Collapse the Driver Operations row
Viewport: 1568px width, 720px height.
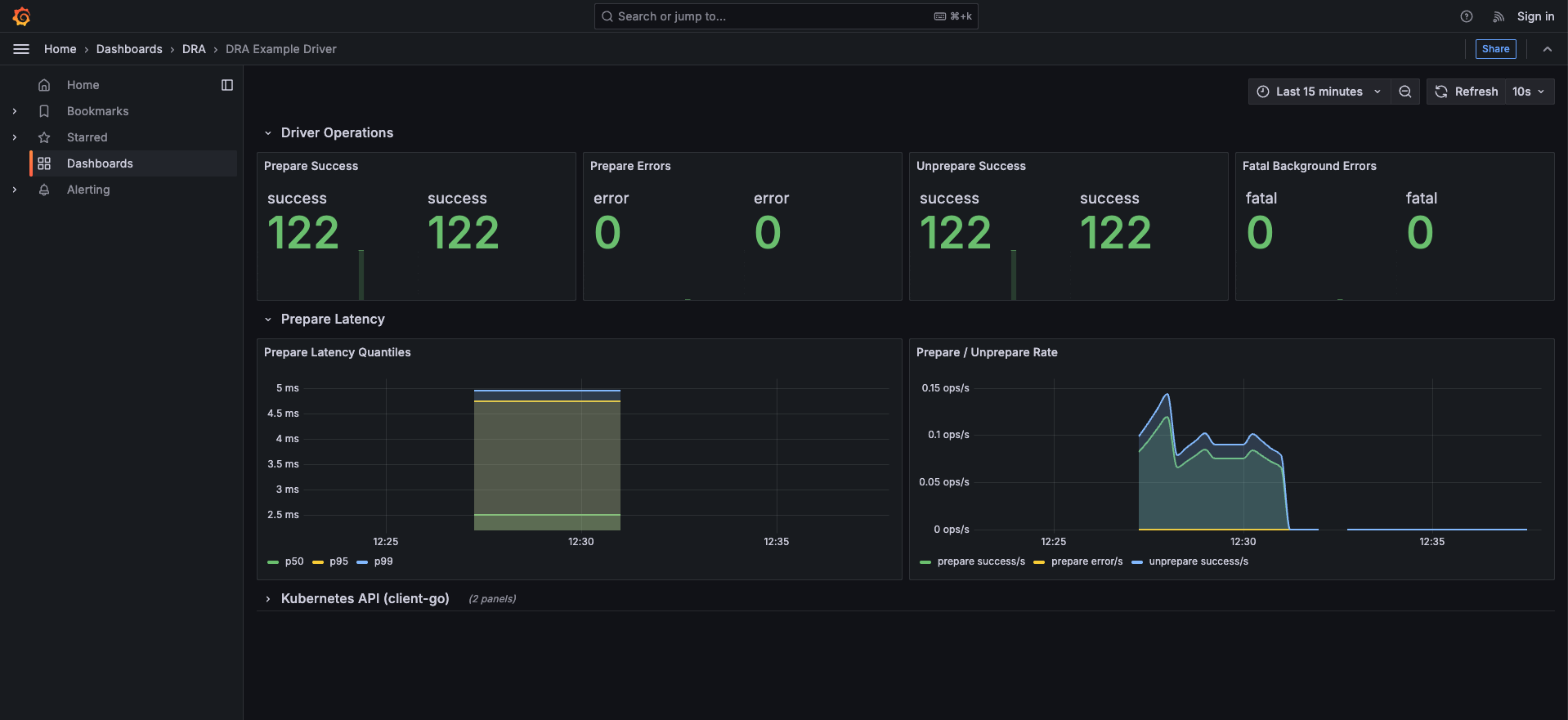(x=268, y=133)
